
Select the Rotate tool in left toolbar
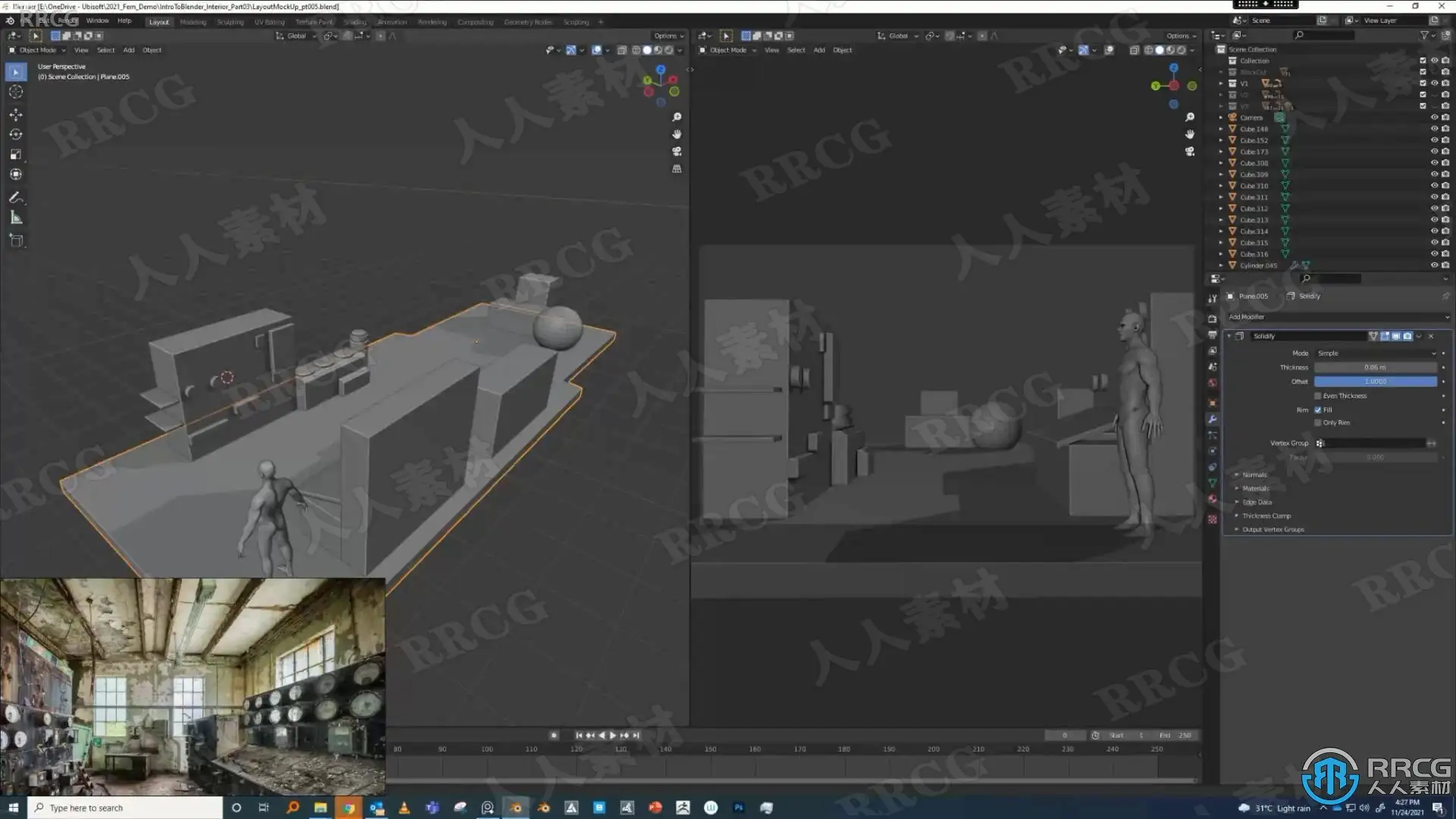15,134
